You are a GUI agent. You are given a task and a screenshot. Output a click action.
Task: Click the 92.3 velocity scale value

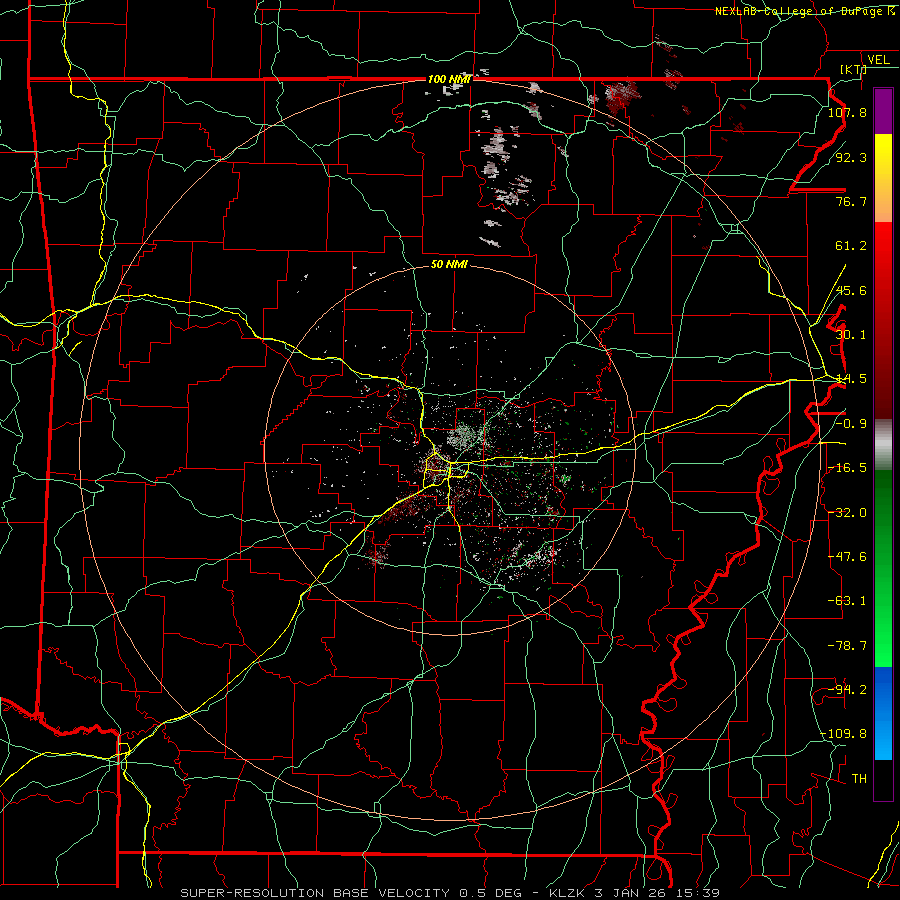coord(851,157)
